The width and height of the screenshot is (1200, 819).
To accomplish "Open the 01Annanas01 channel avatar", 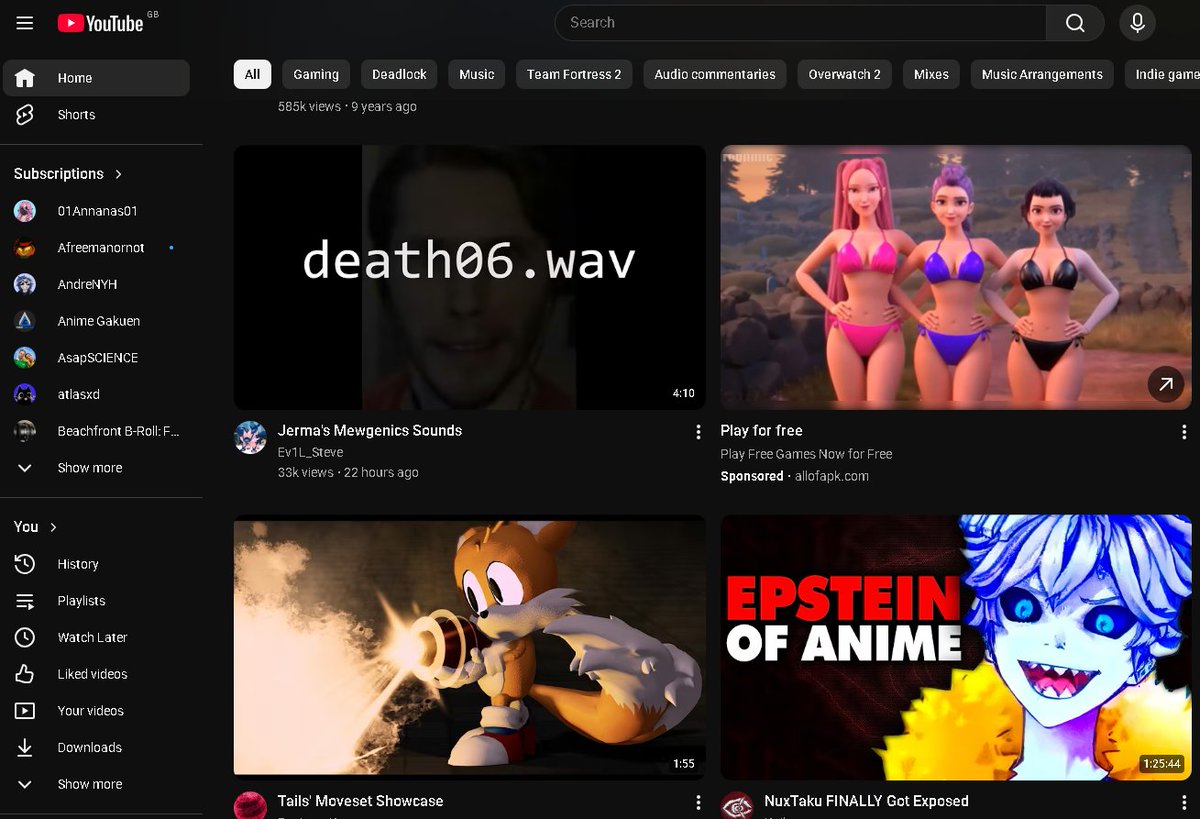I will point(25,211).
